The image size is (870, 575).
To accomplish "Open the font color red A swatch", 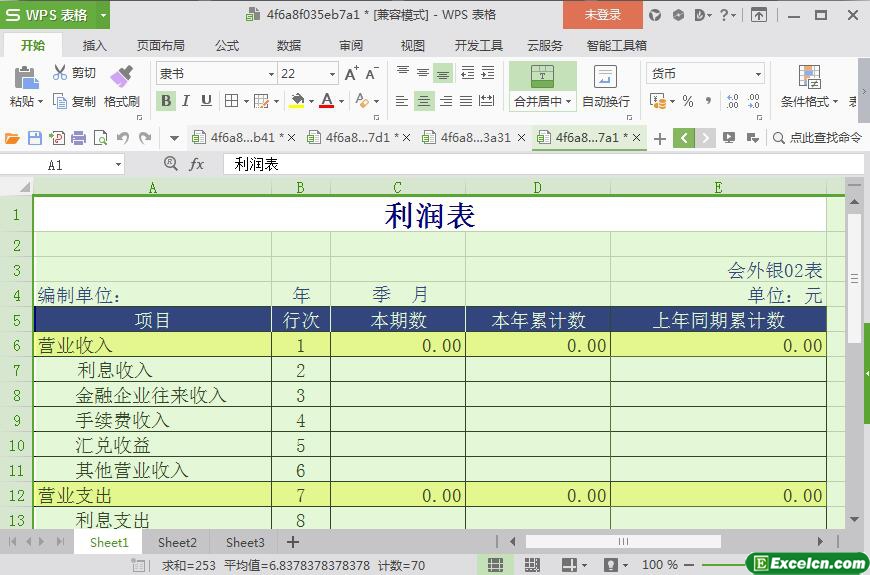I will pos(326,101).
